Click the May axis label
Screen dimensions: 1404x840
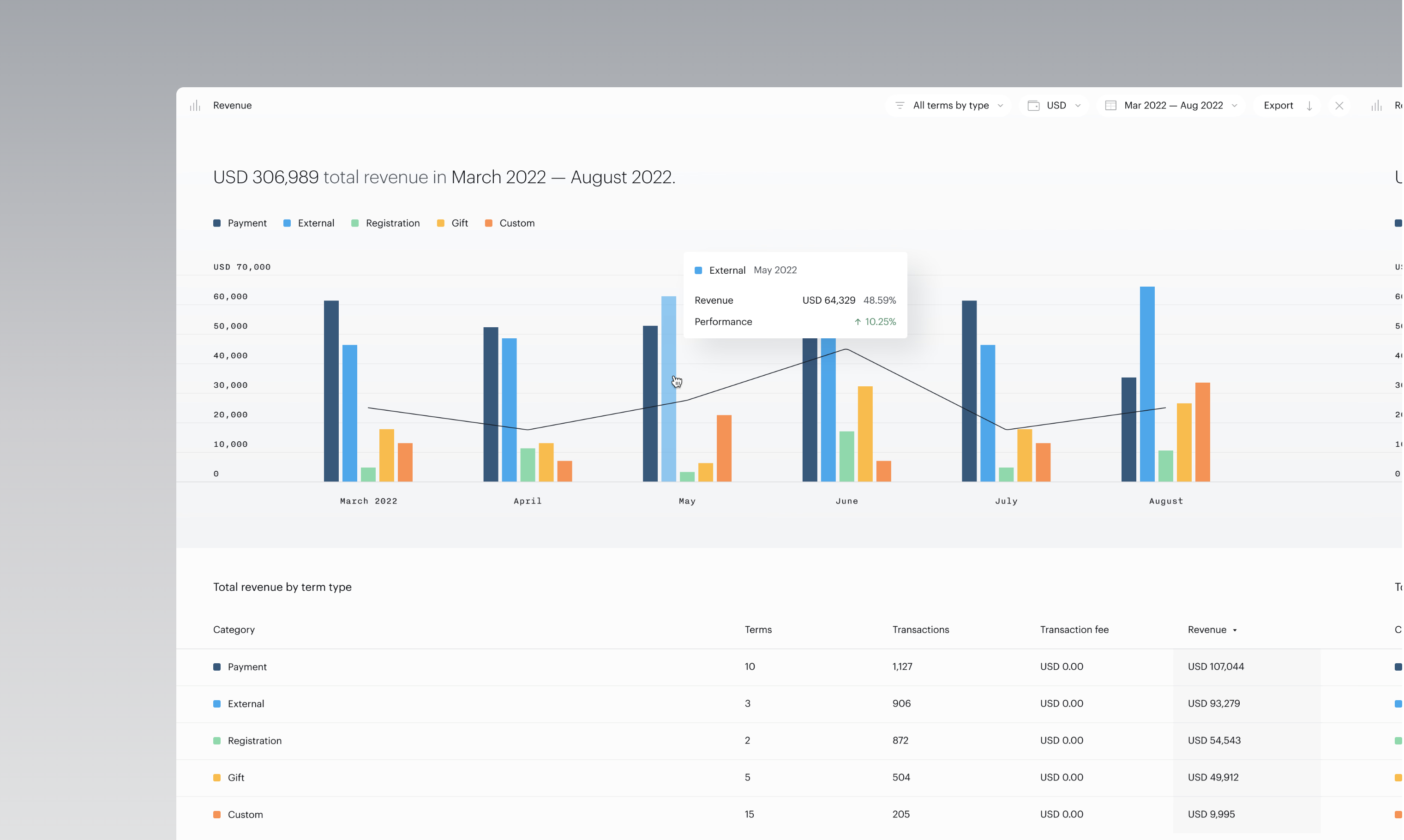click(x=688, y=502)
